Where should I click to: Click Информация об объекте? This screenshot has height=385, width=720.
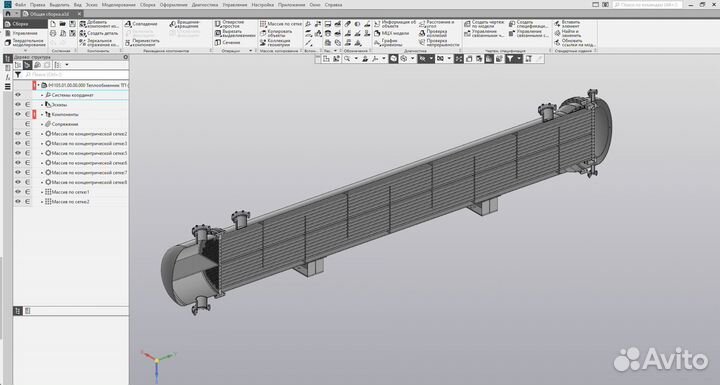click(x=395, y=24)
